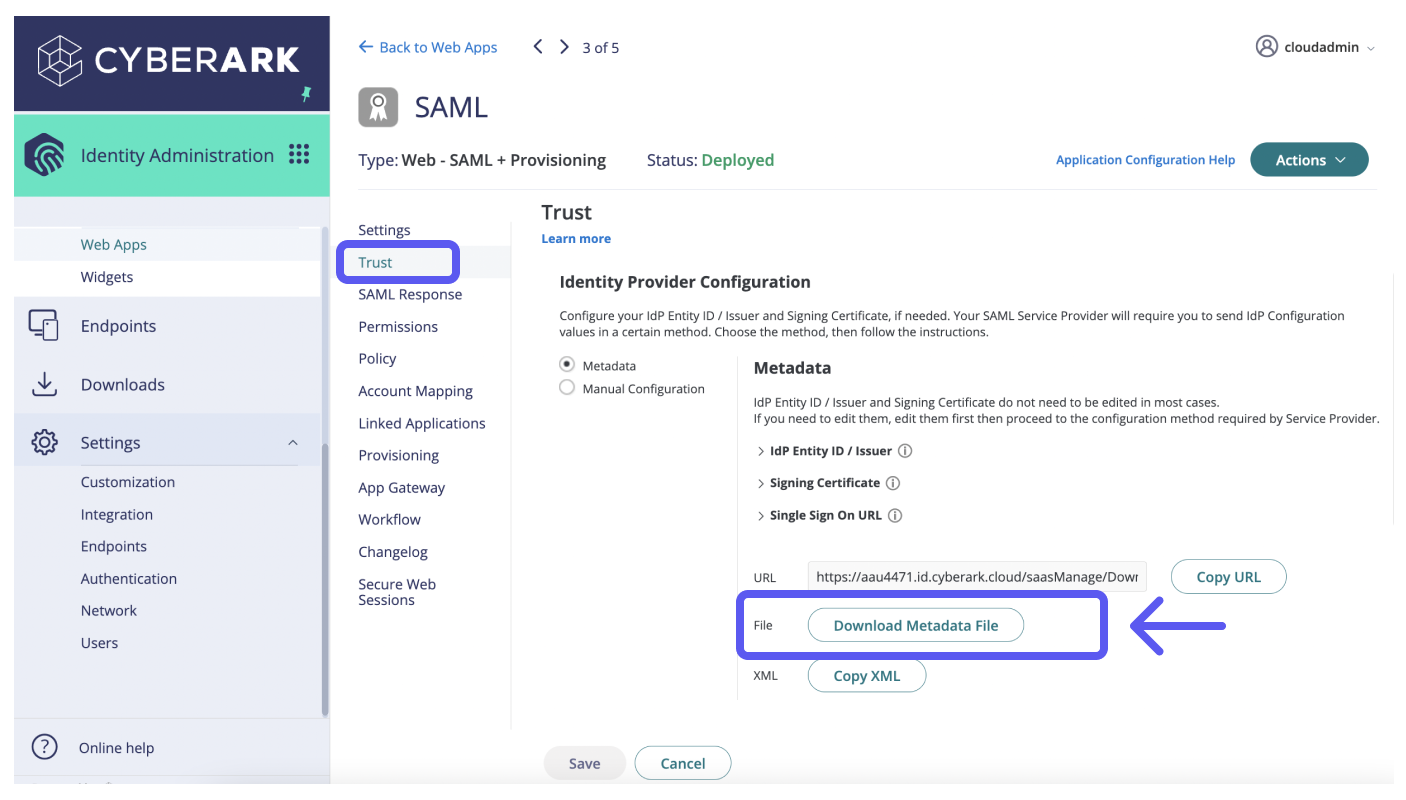Screen dimensions: 1406x800
Task: Open the Actions dropdown menu
Action: [x=1308, y=159]
